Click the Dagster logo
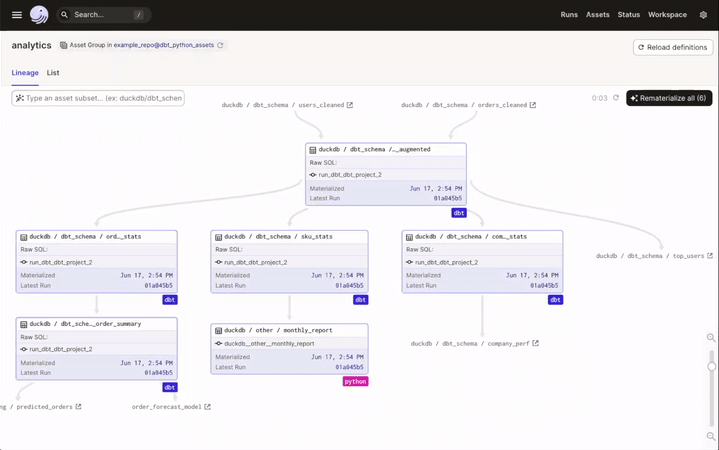Image resolution: width=719 pixels, height=450 pixels. coord(39,15)
